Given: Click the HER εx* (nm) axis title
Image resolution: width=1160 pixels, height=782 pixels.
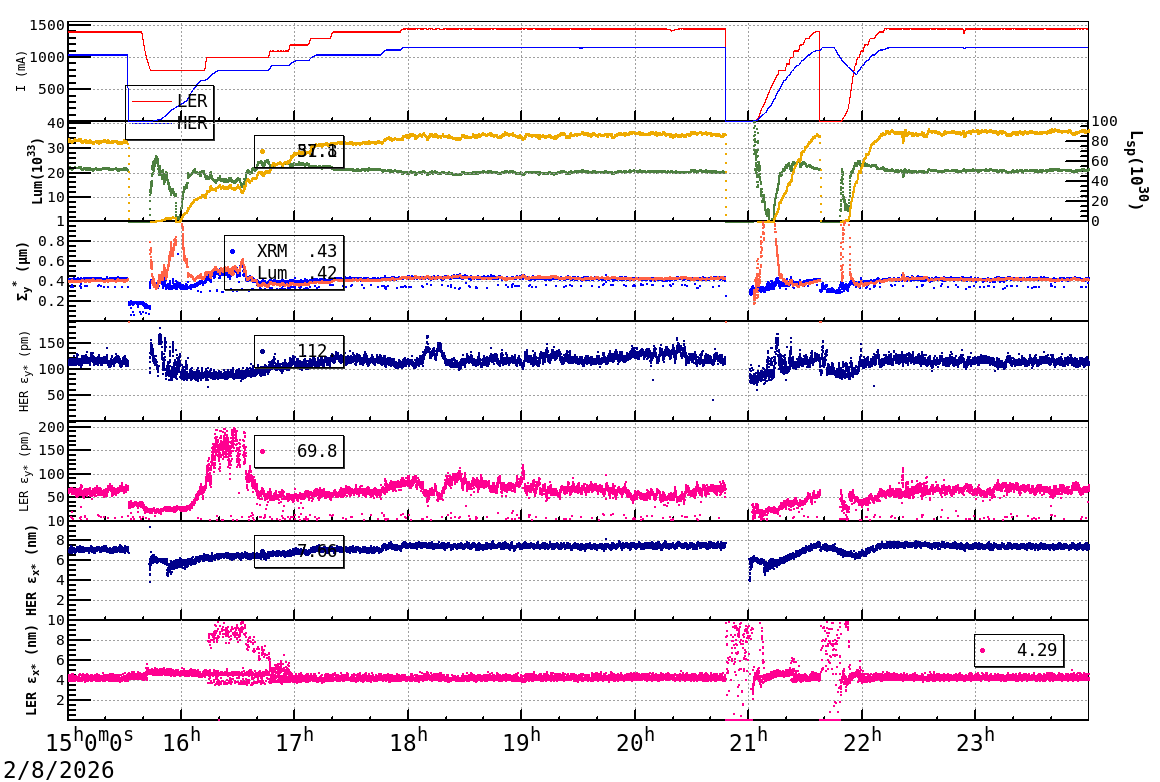Looking at the screenshot, I should [x=31, y=570].
